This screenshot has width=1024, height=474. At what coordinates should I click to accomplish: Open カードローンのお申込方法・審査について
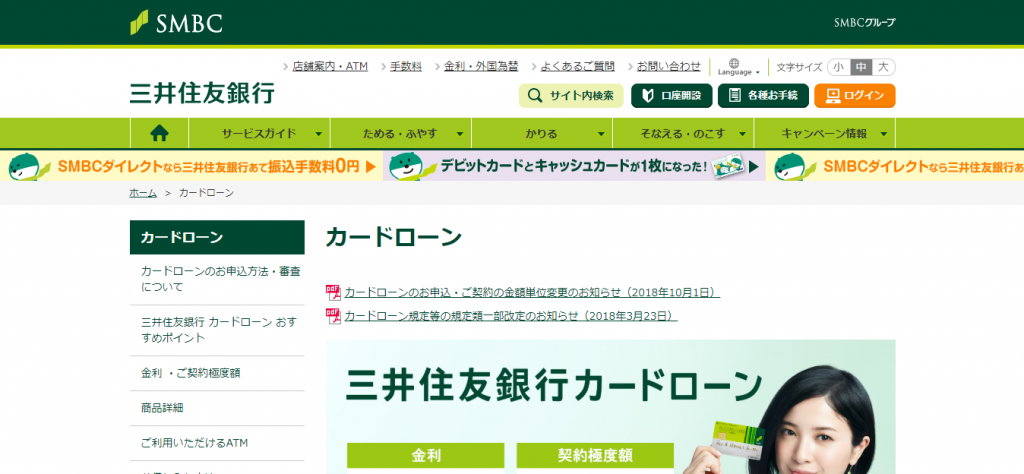(217, 279)
